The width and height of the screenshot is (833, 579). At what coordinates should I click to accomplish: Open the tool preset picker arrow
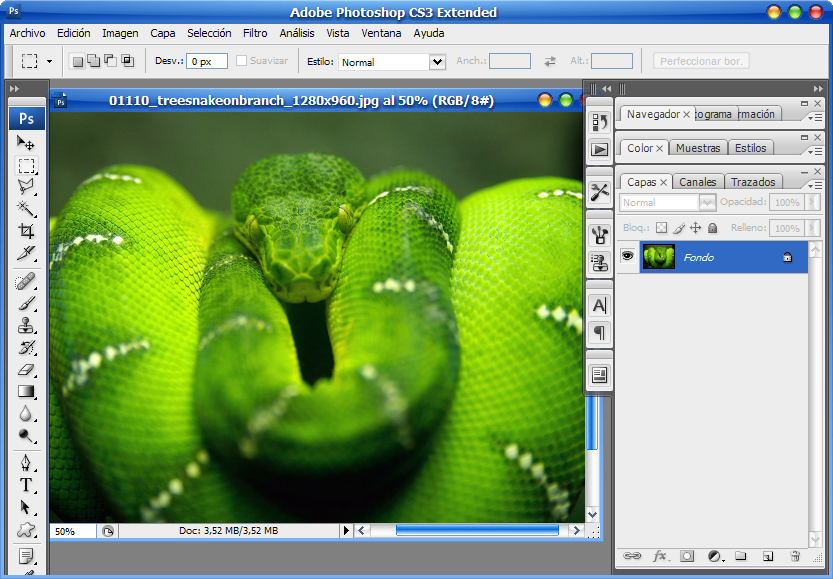[49, 61]
